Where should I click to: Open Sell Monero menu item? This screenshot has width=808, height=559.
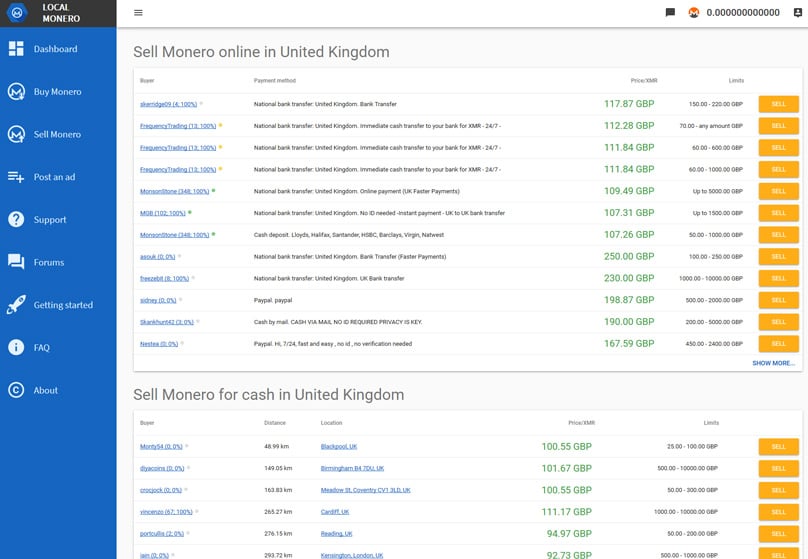58,134
